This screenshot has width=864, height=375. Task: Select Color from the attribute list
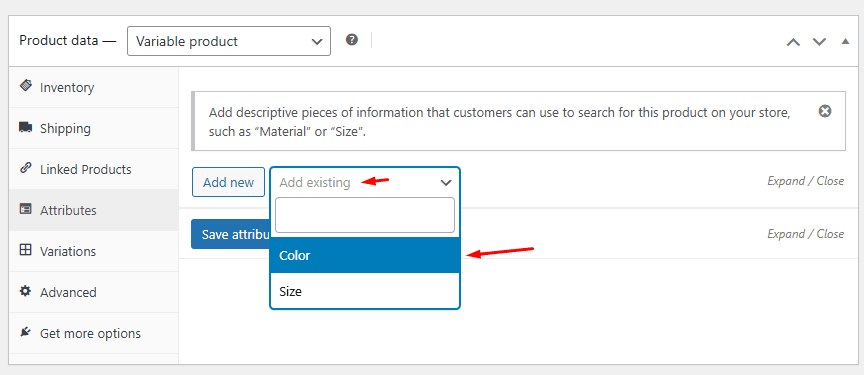tap(365, 256)
